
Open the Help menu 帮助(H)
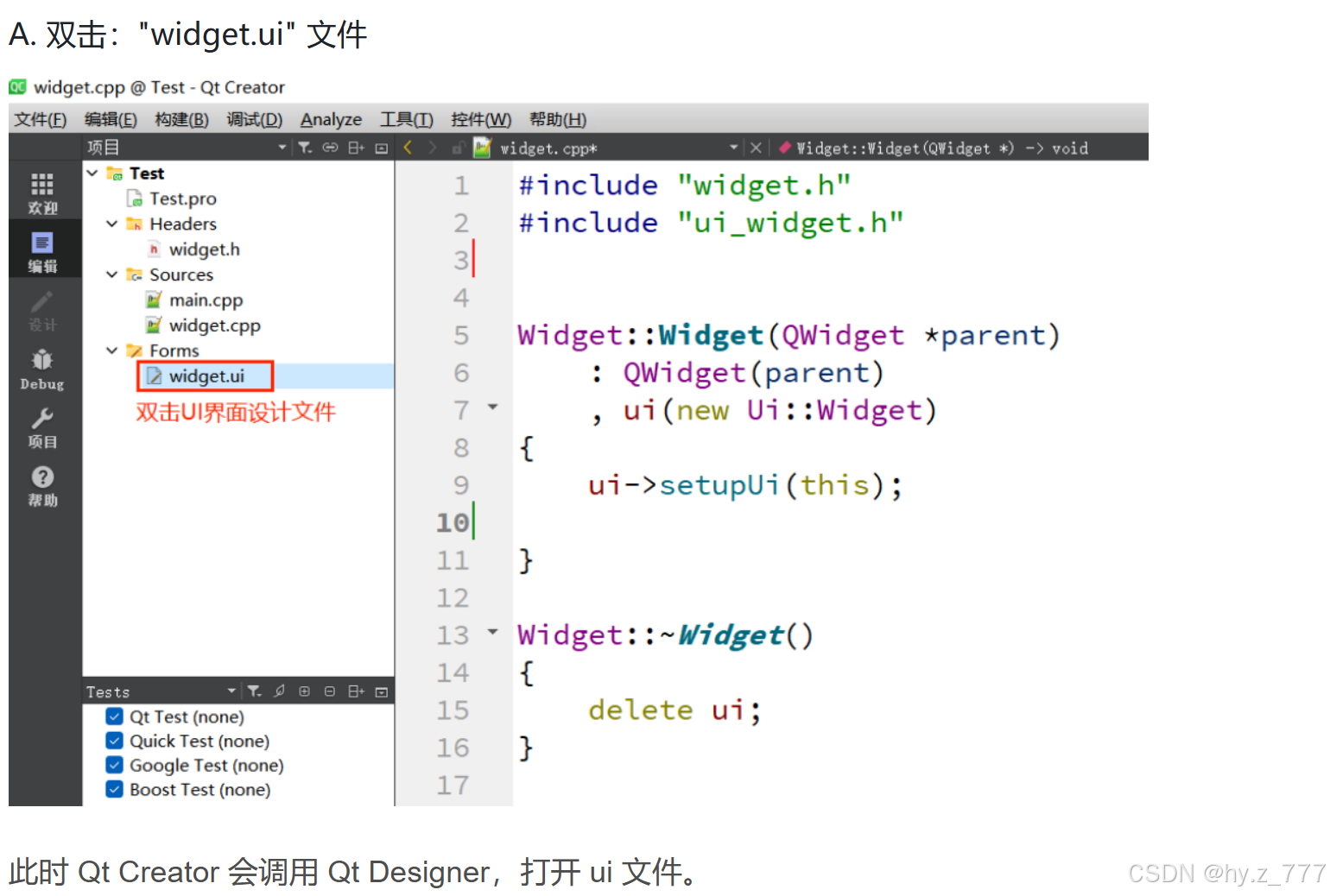click(x=558, y=119)
